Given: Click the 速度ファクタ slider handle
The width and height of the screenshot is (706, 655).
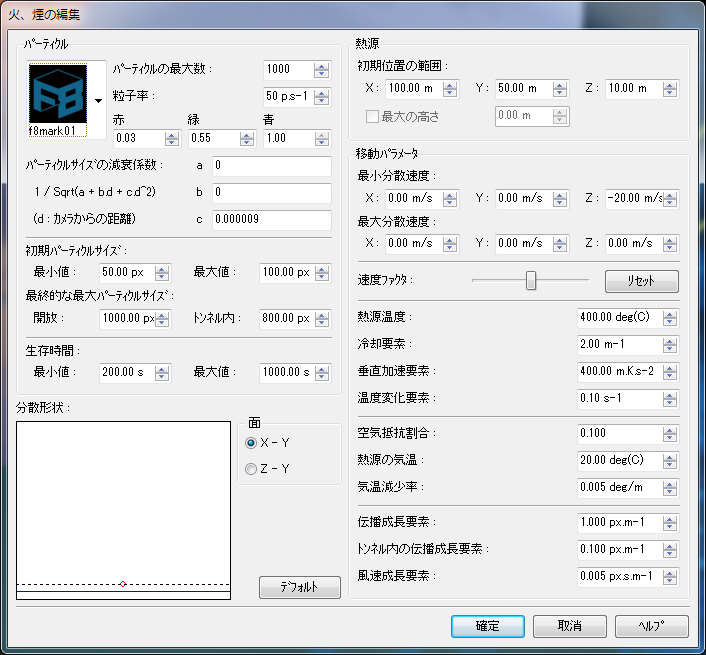Looking at the screenshot, I should click(x=531, y=280).
